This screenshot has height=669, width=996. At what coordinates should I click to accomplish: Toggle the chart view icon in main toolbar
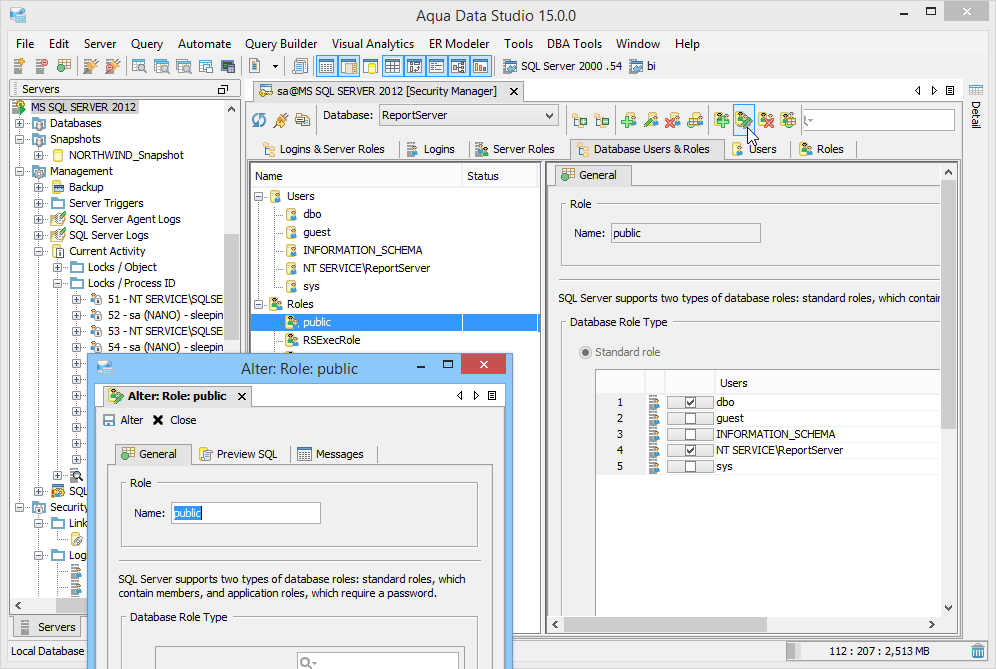[x=481, y=66]
